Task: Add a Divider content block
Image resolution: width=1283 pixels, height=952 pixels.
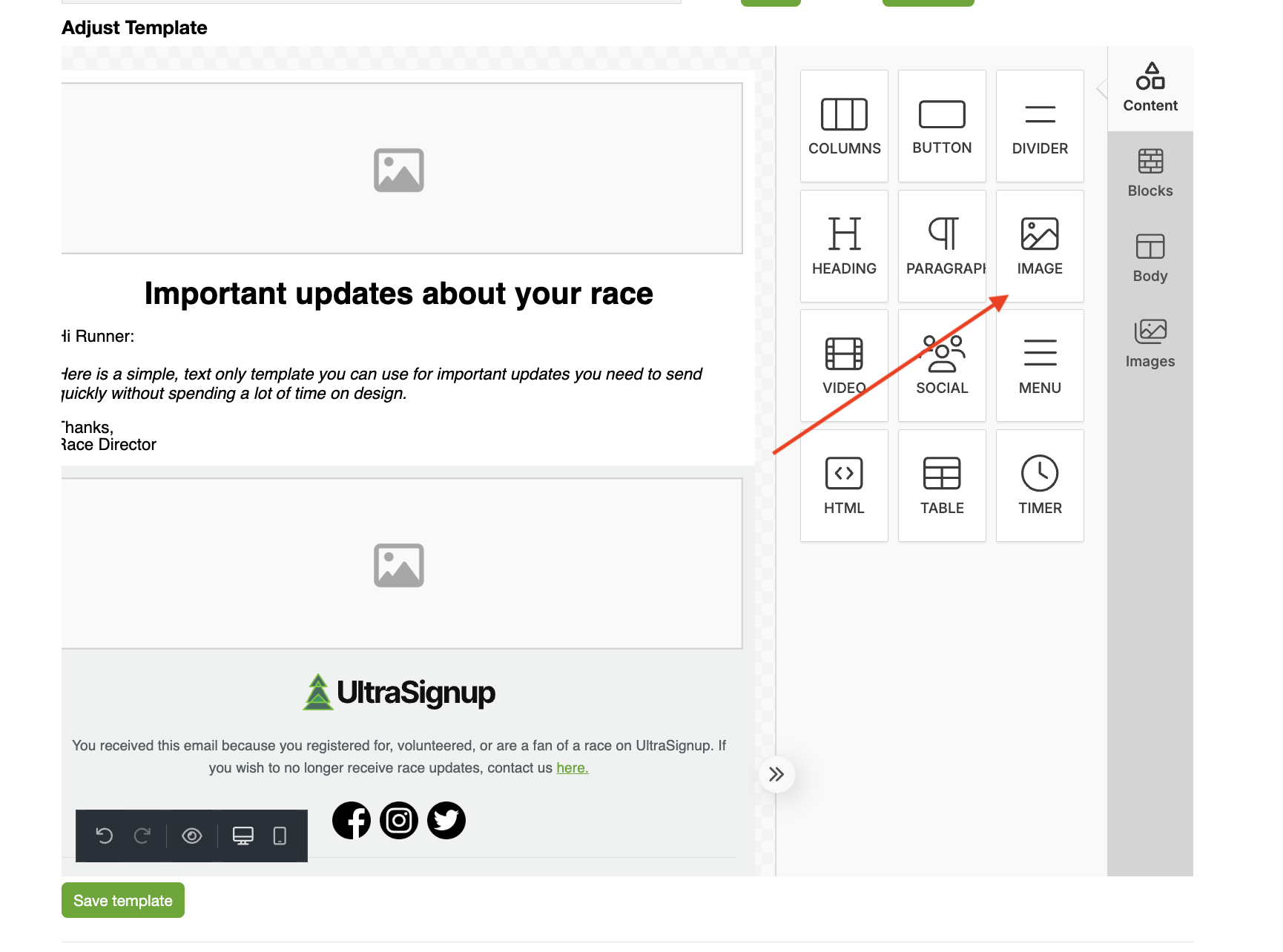Action: click(1040, 126)
